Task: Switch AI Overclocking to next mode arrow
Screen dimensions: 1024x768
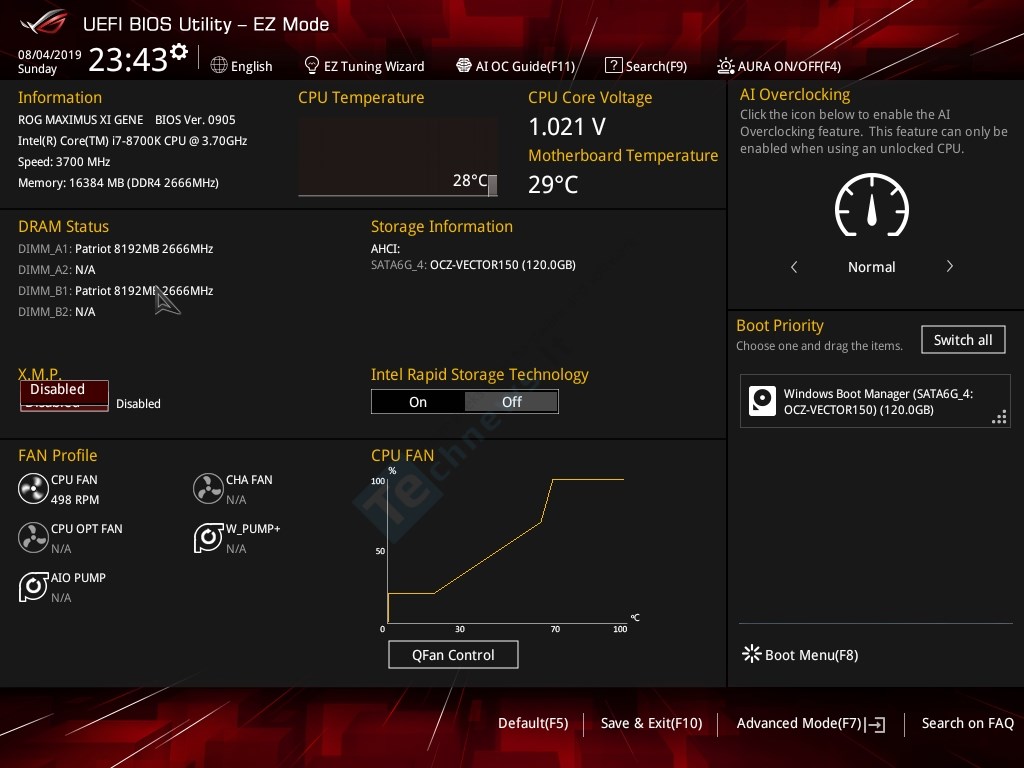Action: point(950,266)
